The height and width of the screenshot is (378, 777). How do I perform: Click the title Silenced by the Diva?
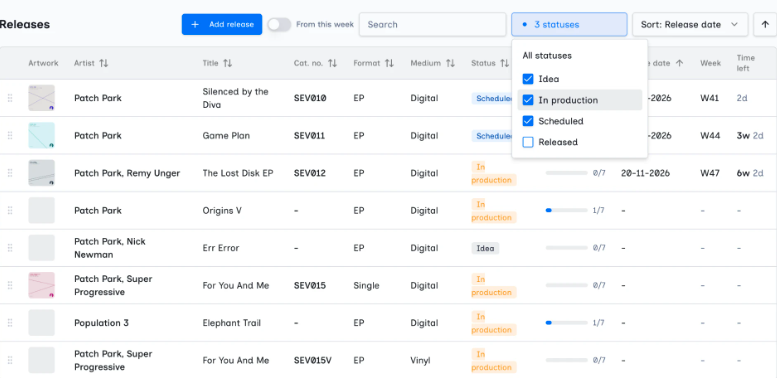(235, 98)
